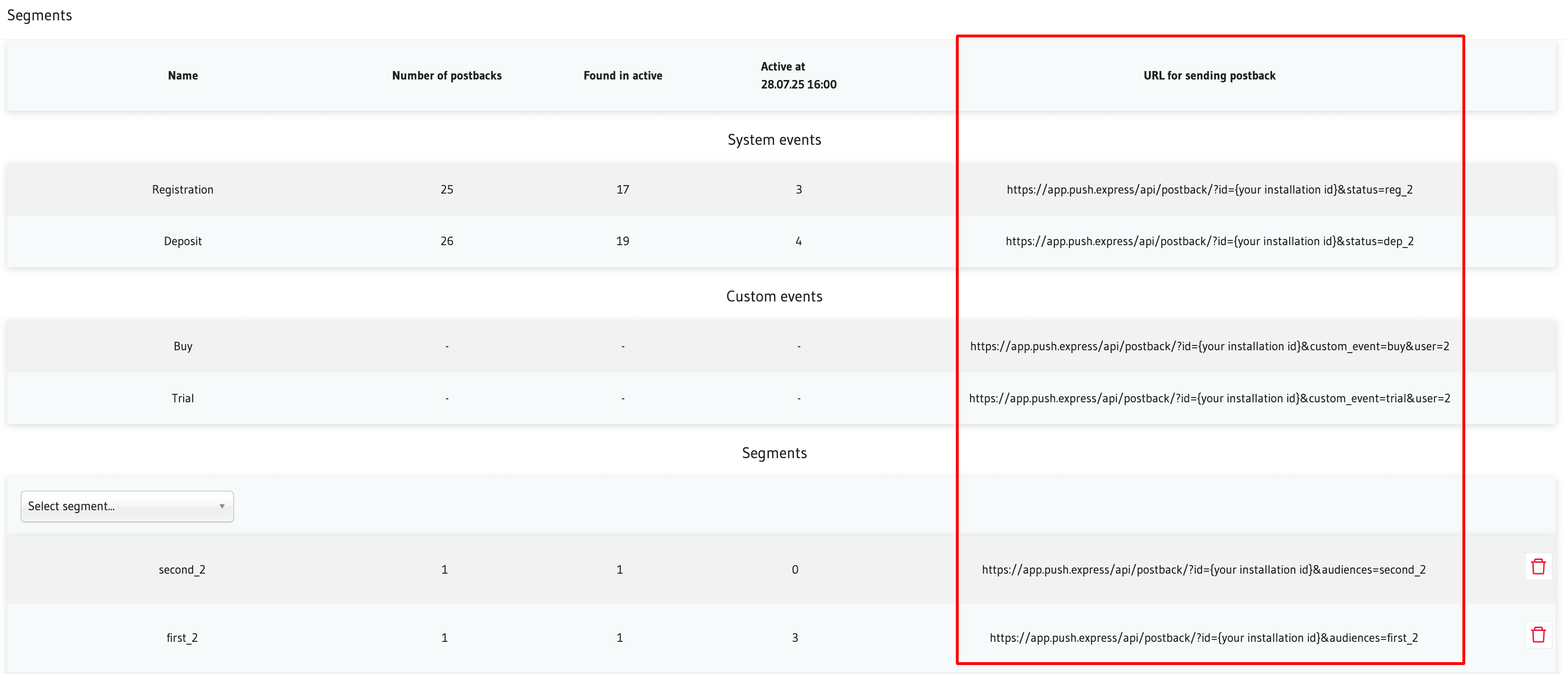This screenshot has width=1568, height=674.
Task: Open the Select segment dropdown
Action: click(127, 506)
